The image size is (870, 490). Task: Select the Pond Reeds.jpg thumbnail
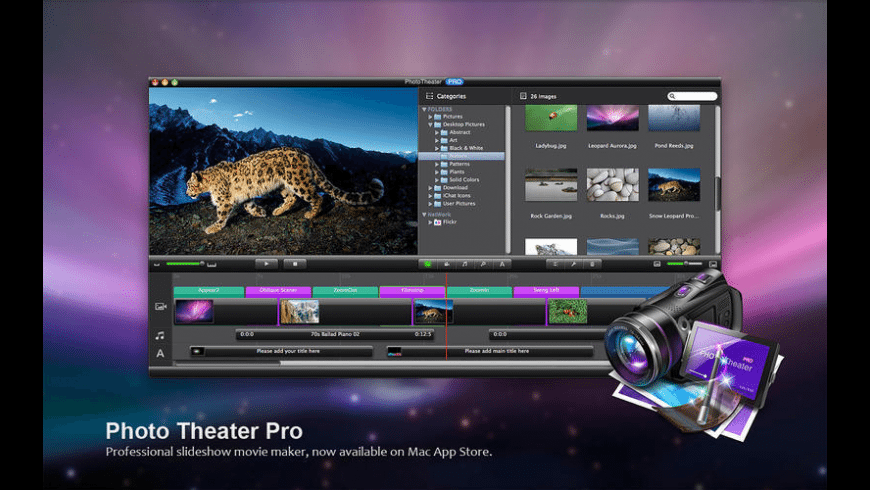coord(674,118)
